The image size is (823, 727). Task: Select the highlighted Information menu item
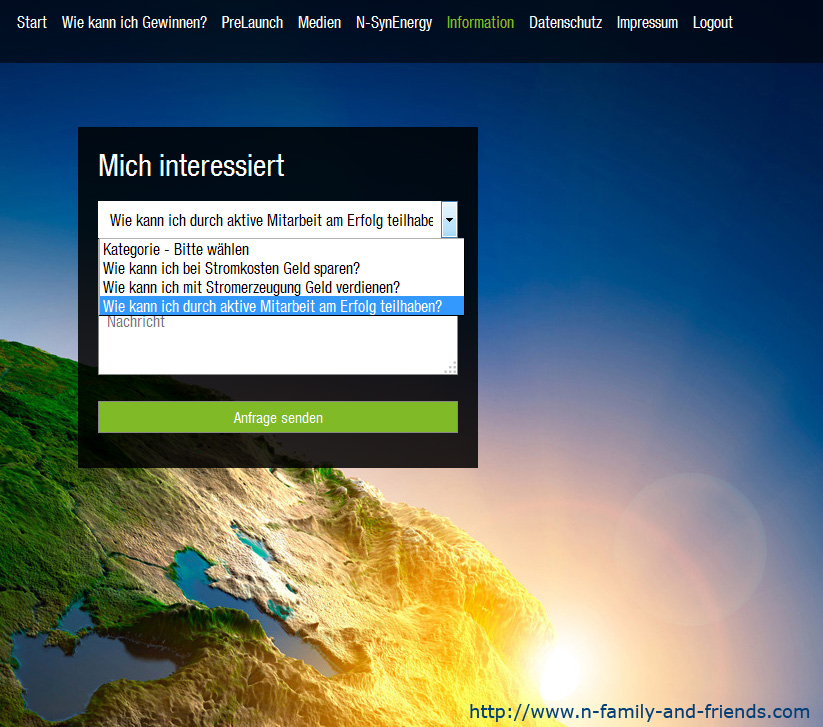(480, 22)
